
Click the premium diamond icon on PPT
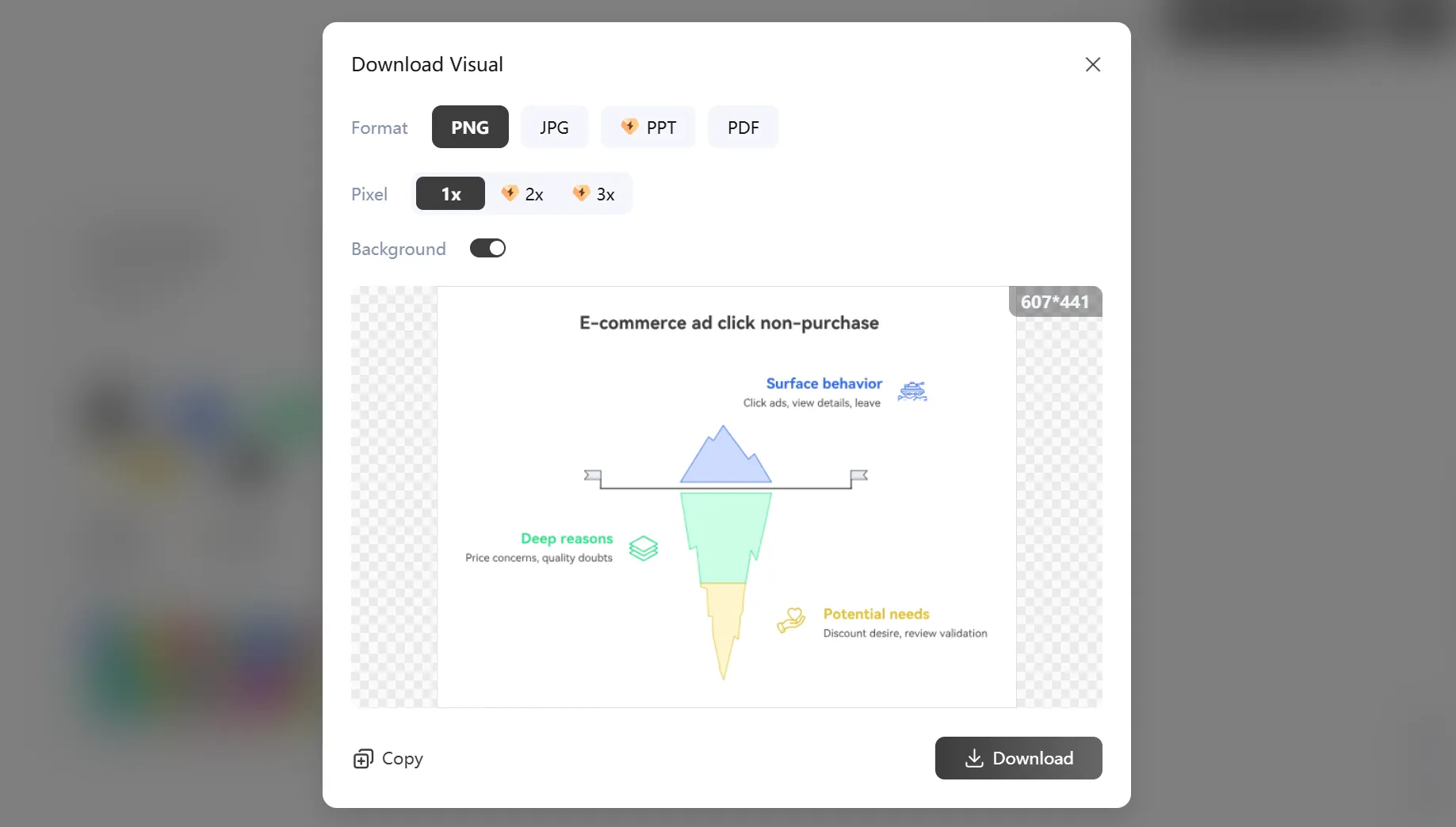pos(629,127)
